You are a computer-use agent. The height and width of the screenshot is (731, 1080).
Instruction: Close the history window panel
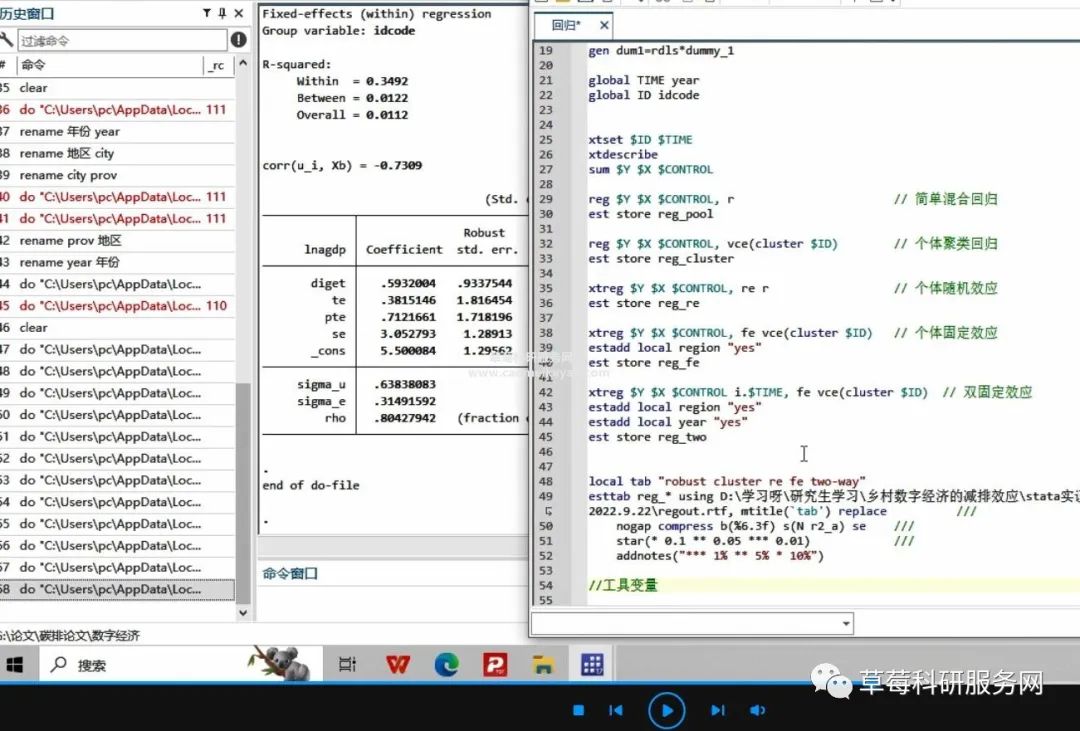click(x=239, y=13)
